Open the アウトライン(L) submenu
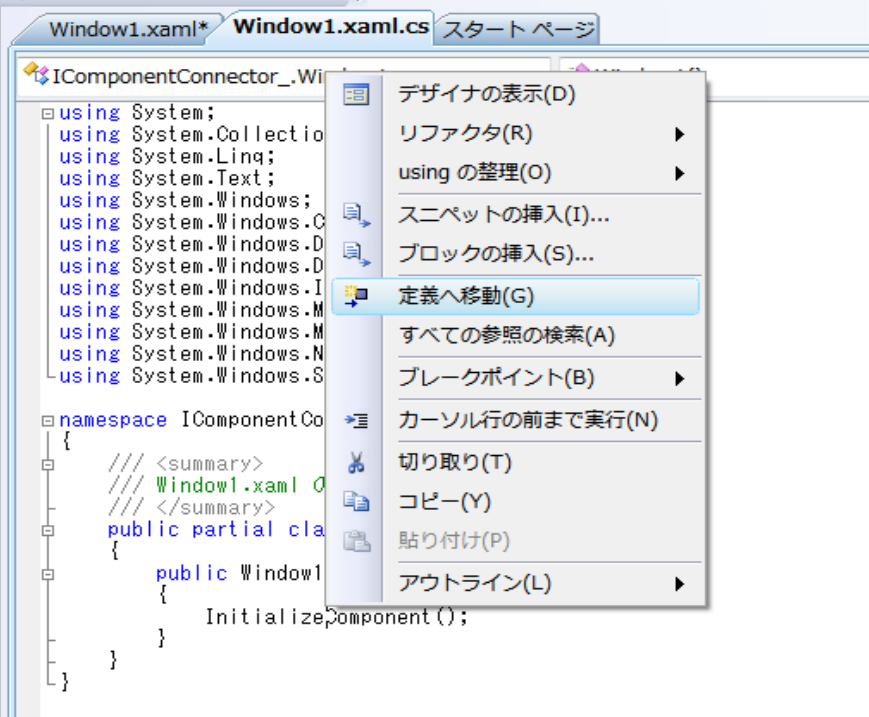The width and height of the screenshot is (869, 717). (x=515, y=583)
